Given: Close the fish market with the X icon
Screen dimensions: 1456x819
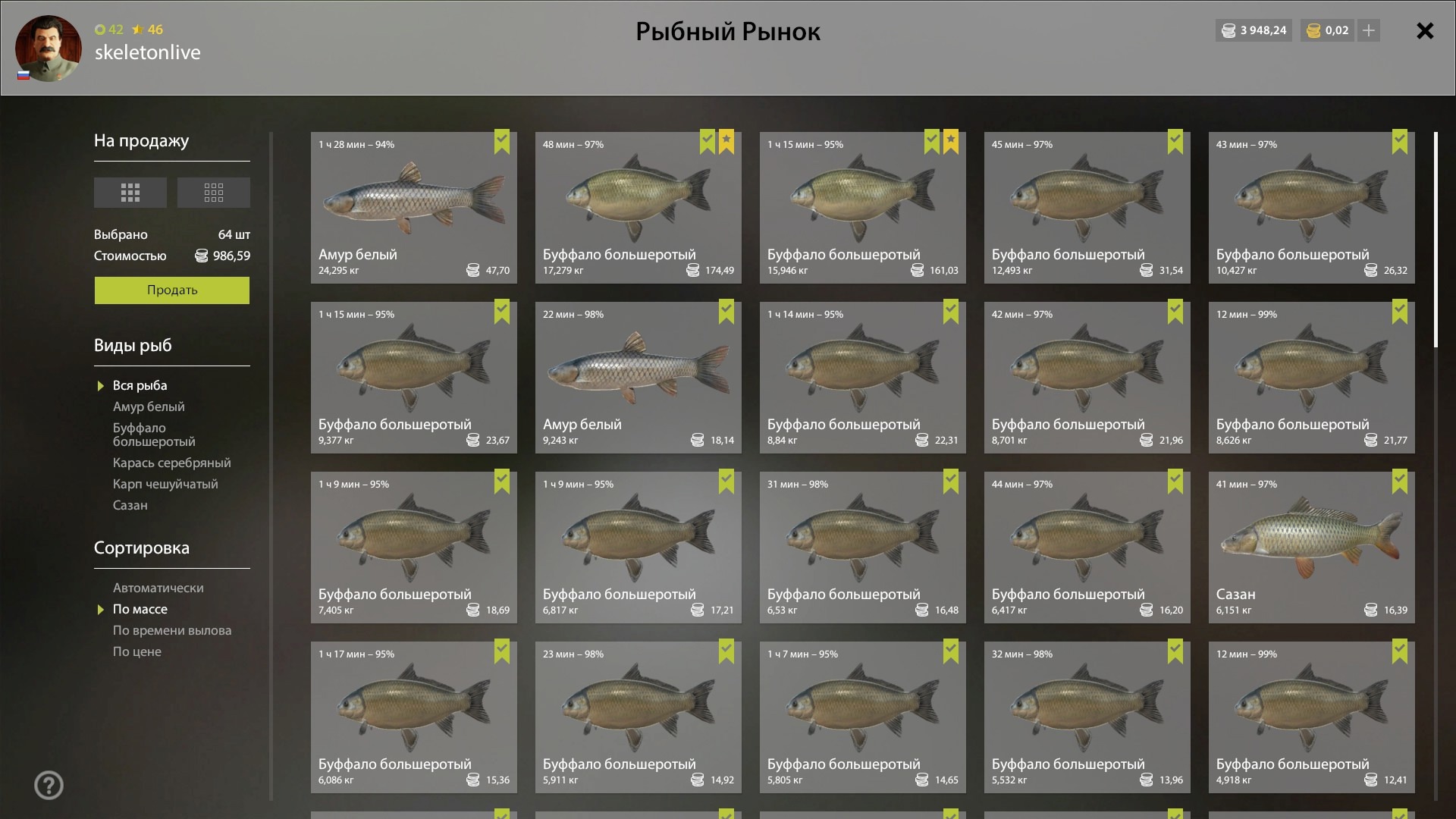Looking at the screenshot, I should (x=1425, y=31).
